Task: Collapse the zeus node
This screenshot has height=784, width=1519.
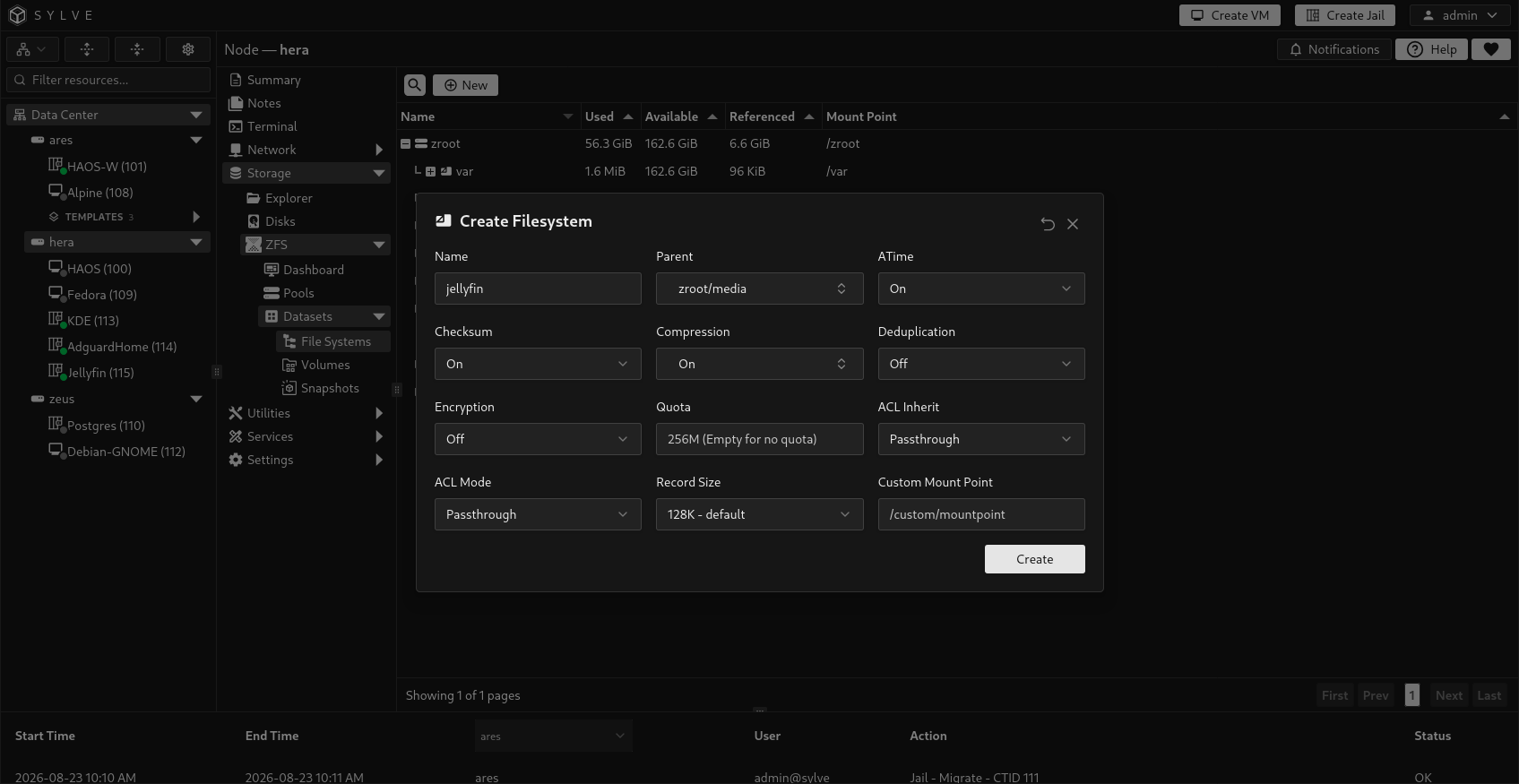Action: [196, 399]
